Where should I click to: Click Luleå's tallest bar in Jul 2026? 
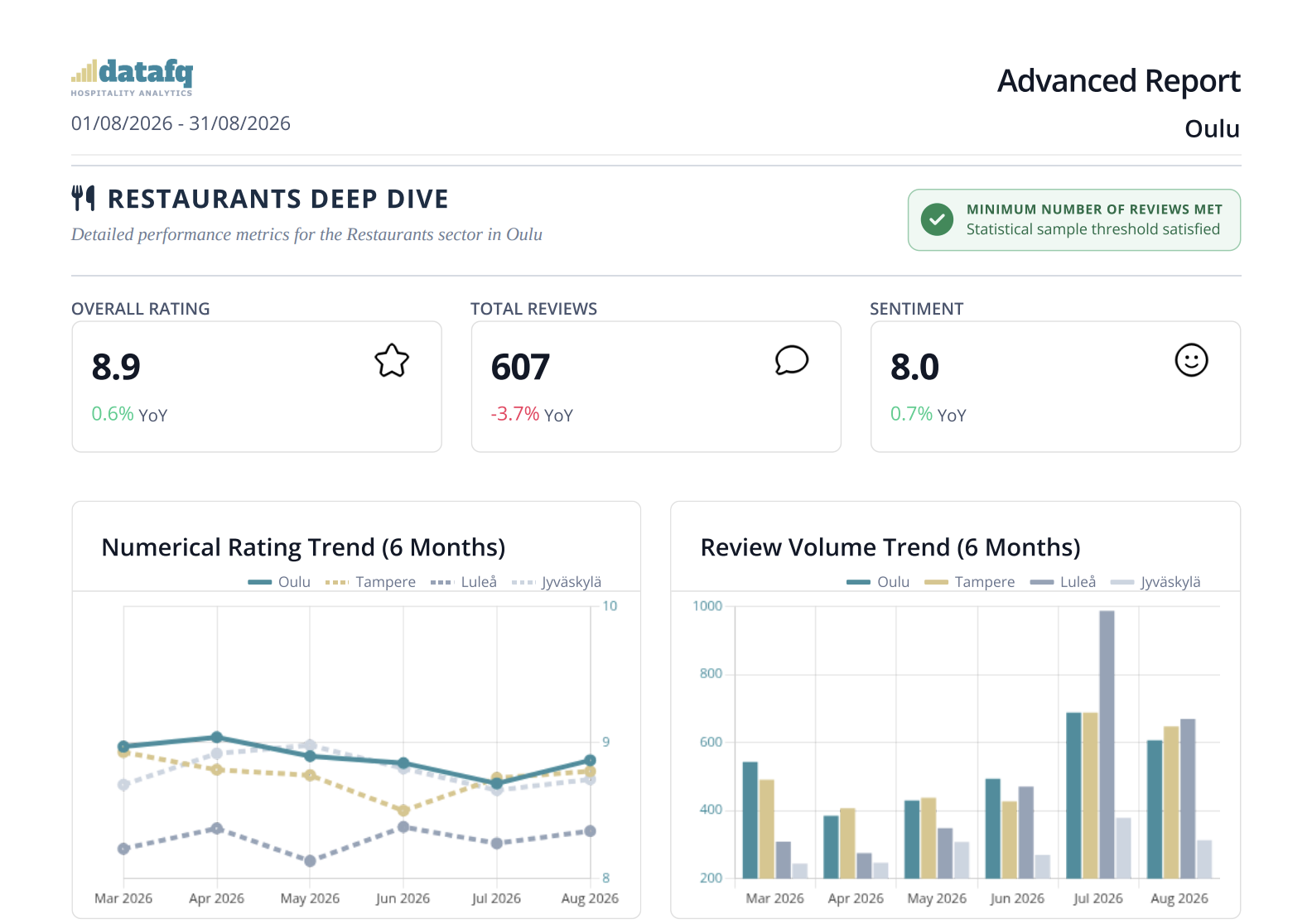[1107, 744]
